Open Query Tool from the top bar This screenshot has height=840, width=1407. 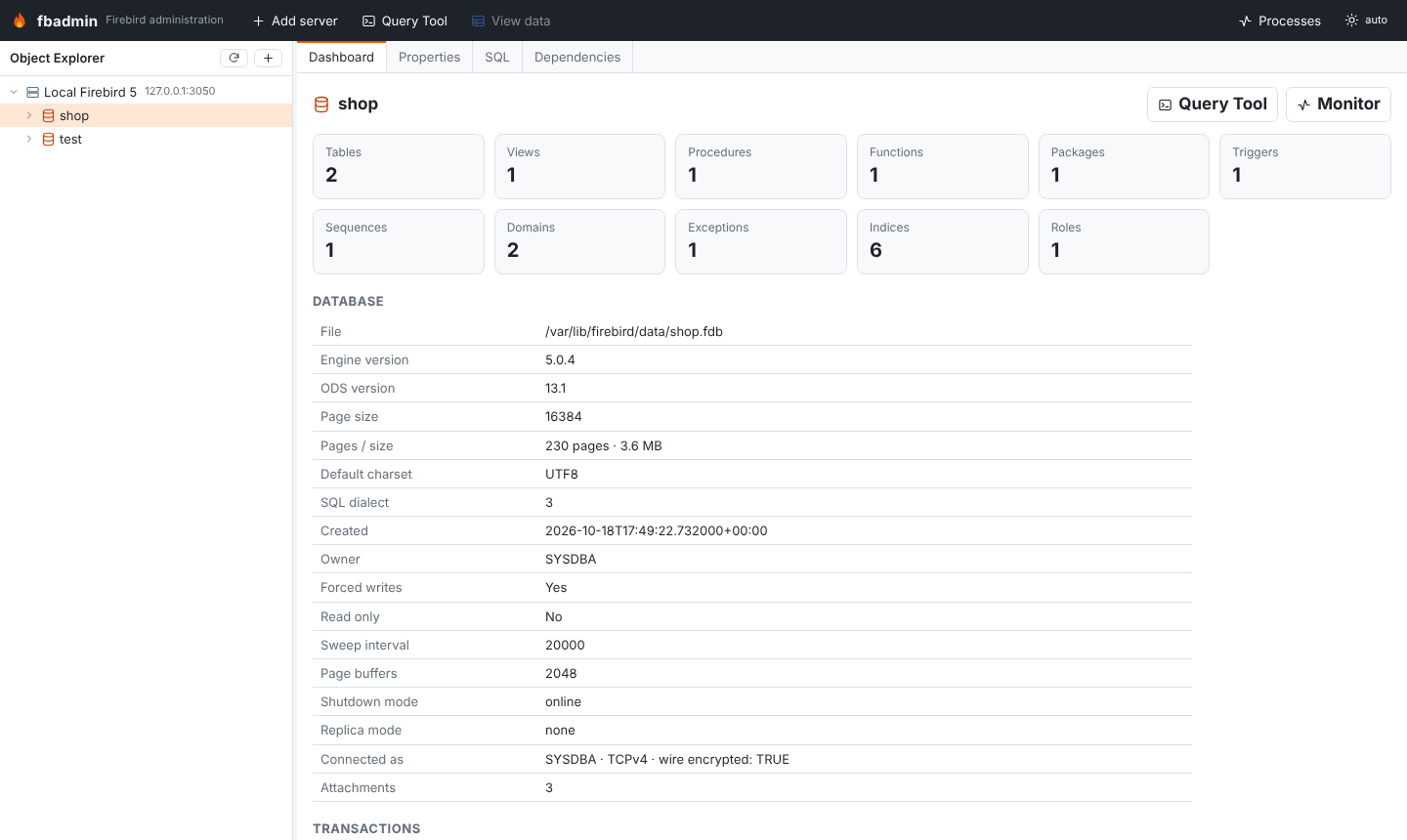[x=405, y=21]
